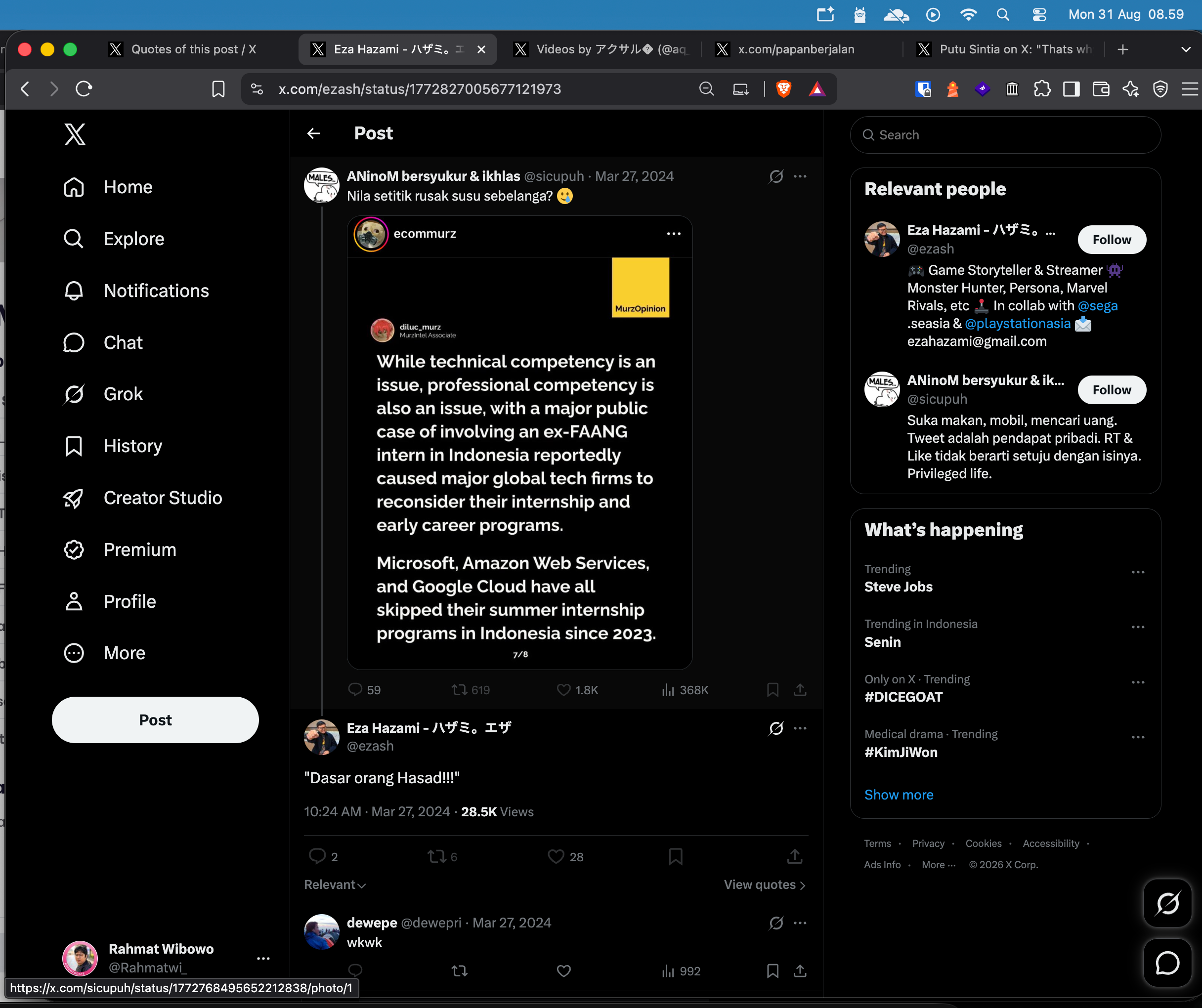The height and width of the screenshot is (1008, 1202).
Task: Open Notifications in the sidebar
Action: click(136, 291)
